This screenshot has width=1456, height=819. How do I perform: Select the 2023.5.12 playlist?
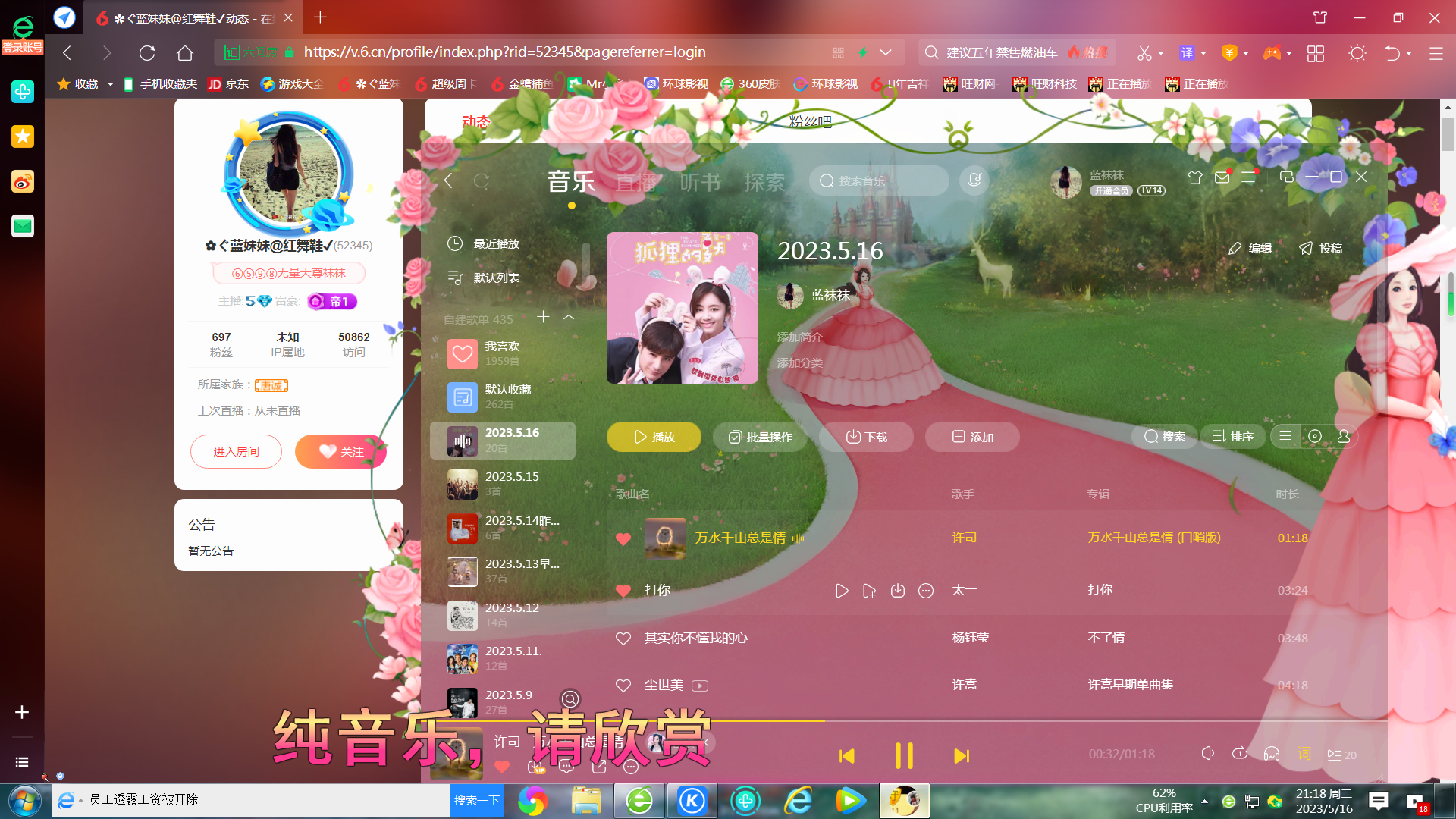pos(502,615)
